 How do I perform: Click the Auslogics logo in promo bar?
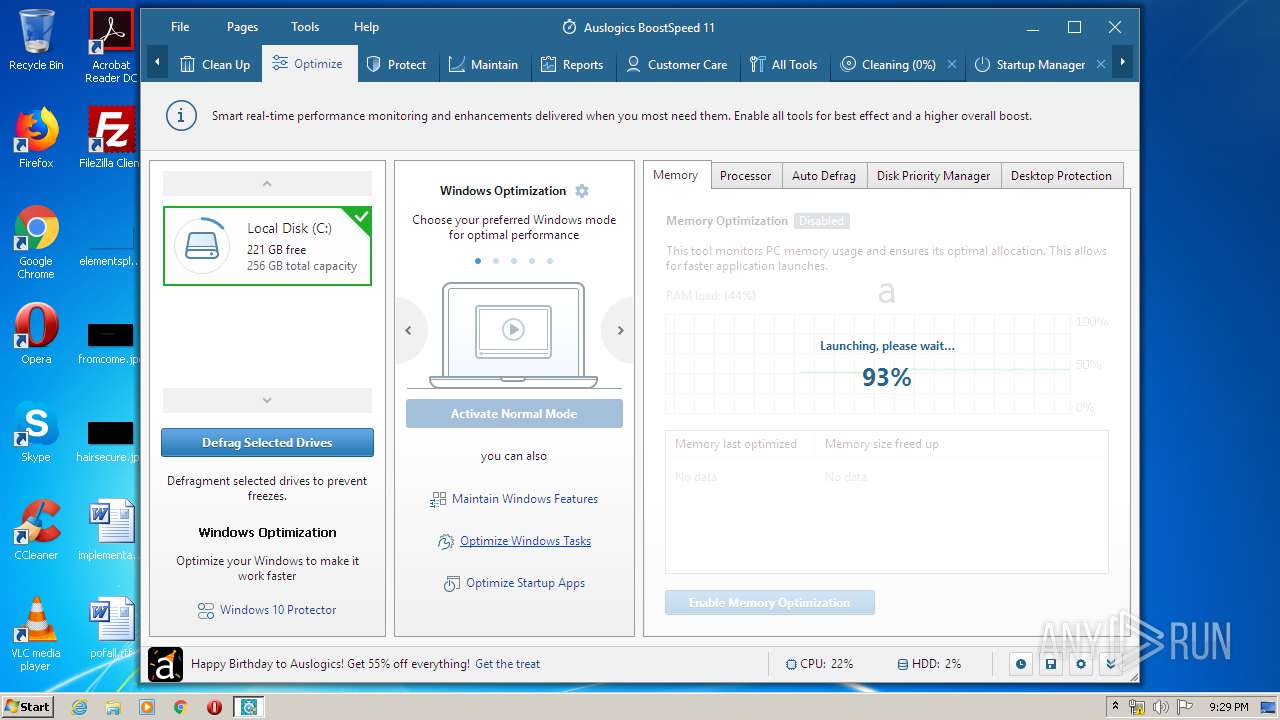pyautogui.click(x=165, y=664)
